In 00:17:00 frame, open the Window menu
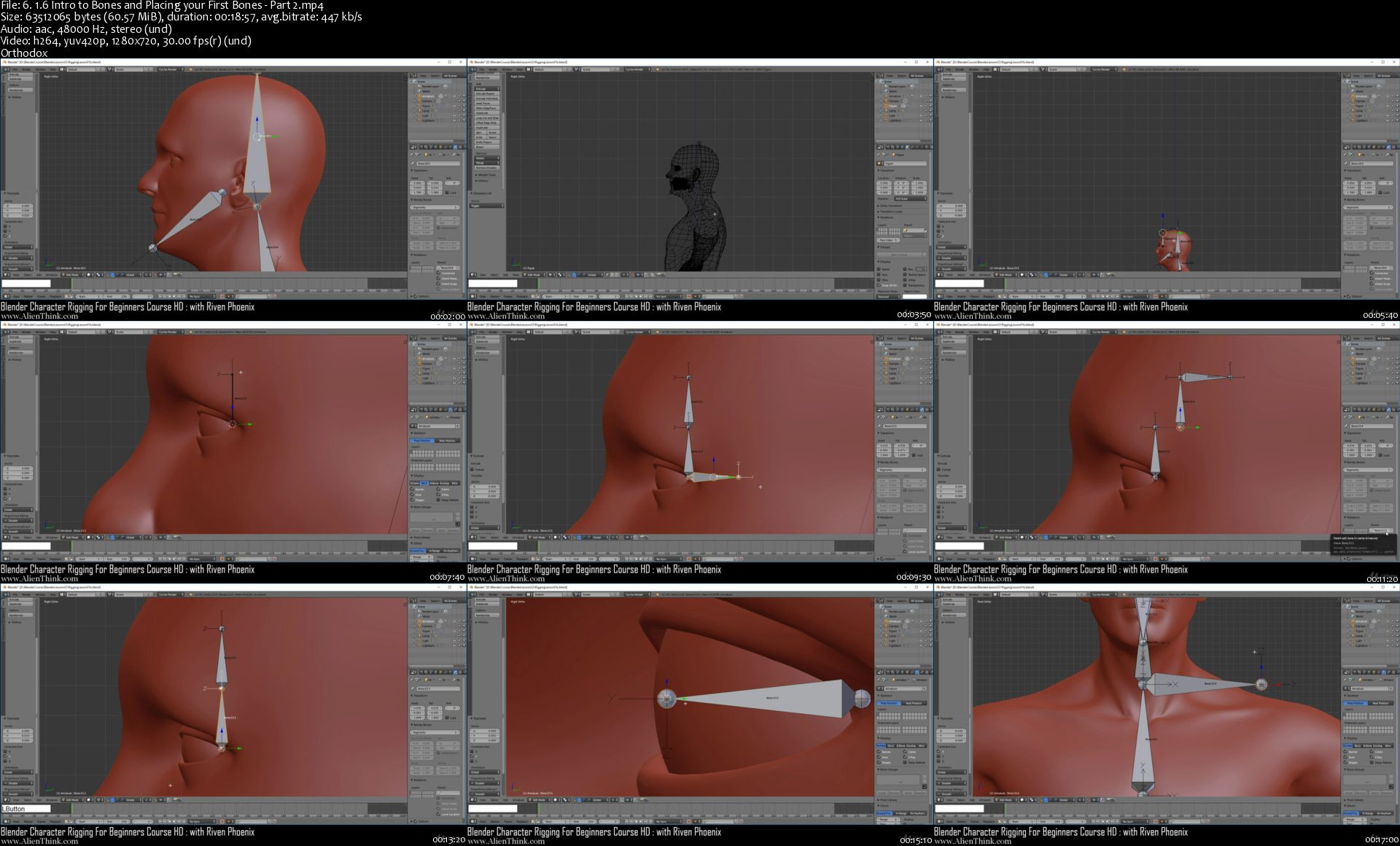The height and width of the screenshot is (846, 1400). [973, 594]
